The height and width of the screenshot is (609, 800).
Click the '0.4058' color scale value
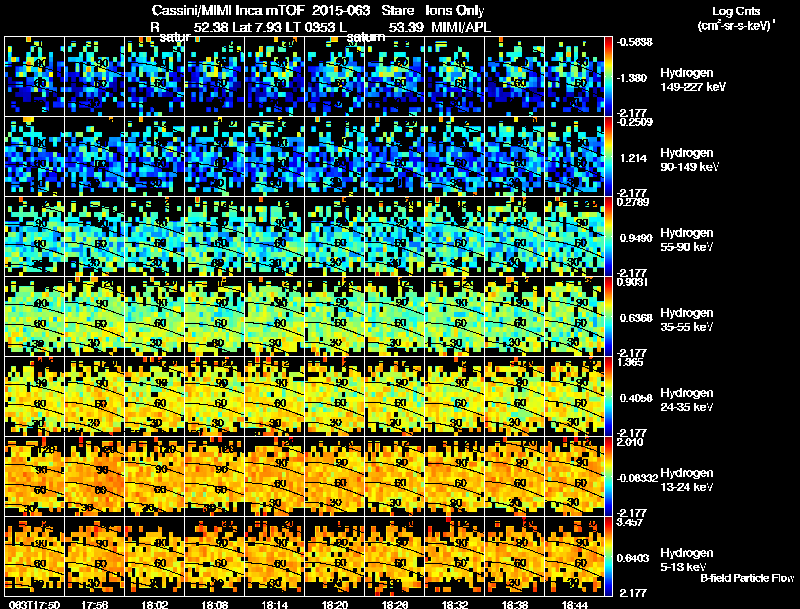tap(636, 398)
